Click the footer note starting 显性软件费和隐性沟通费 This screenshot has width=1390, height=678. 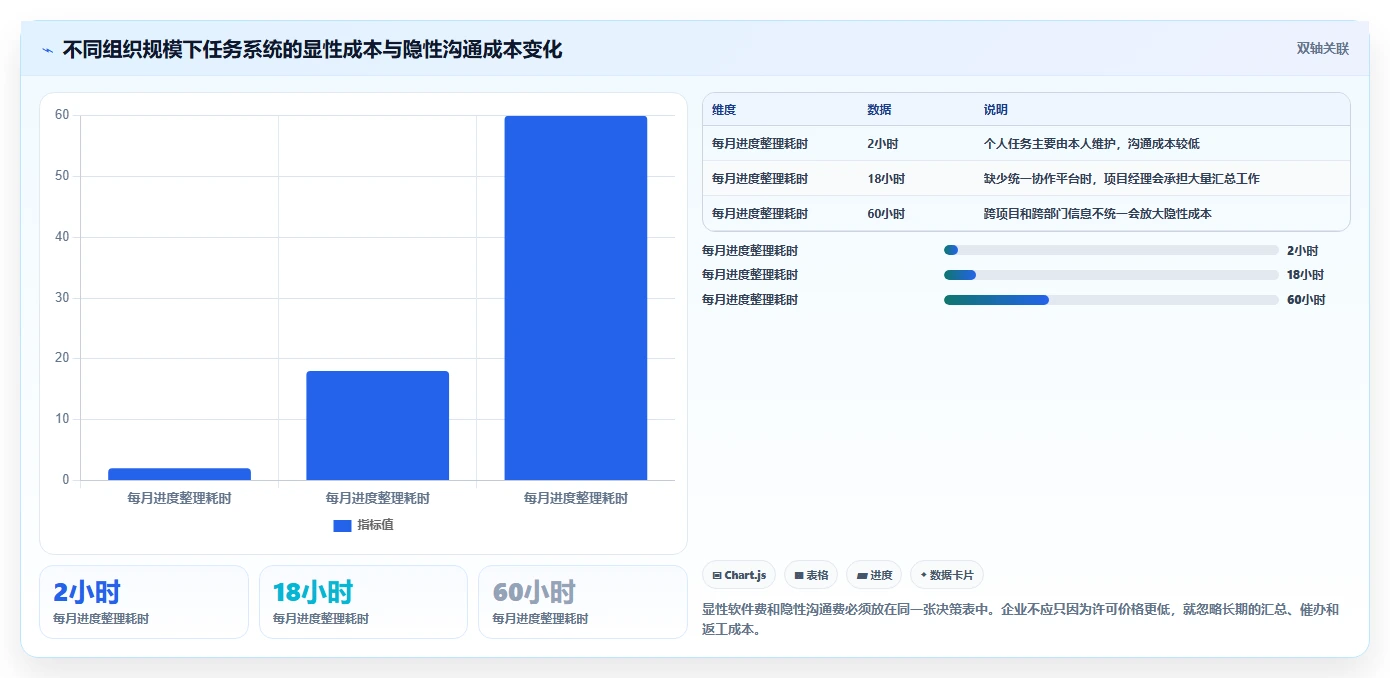click(x=1021, y=620)
